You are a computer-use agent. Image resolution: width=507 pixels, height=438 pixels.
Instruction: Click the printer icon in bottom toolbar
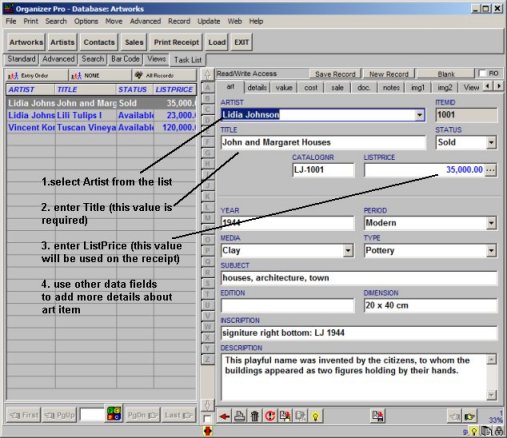(239, 416)
